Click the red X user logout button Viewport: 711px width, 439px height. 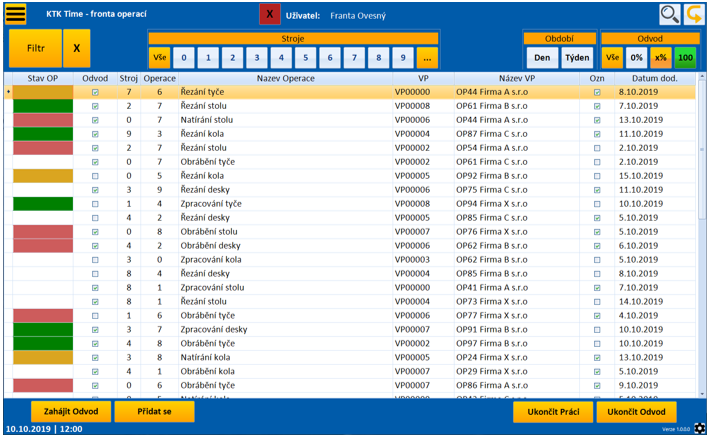click(x=270, y=16)
